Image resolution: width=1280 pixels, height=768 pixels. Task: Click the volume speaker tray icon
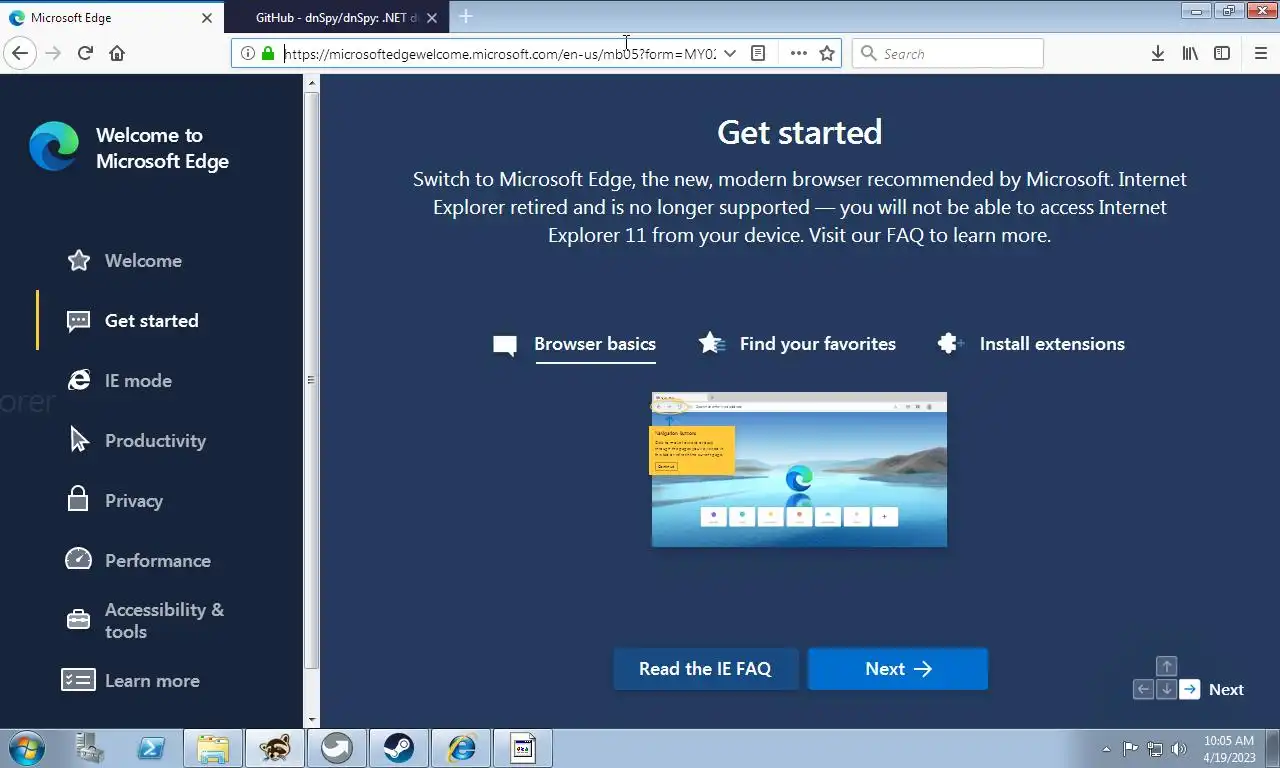point(1179,749)
